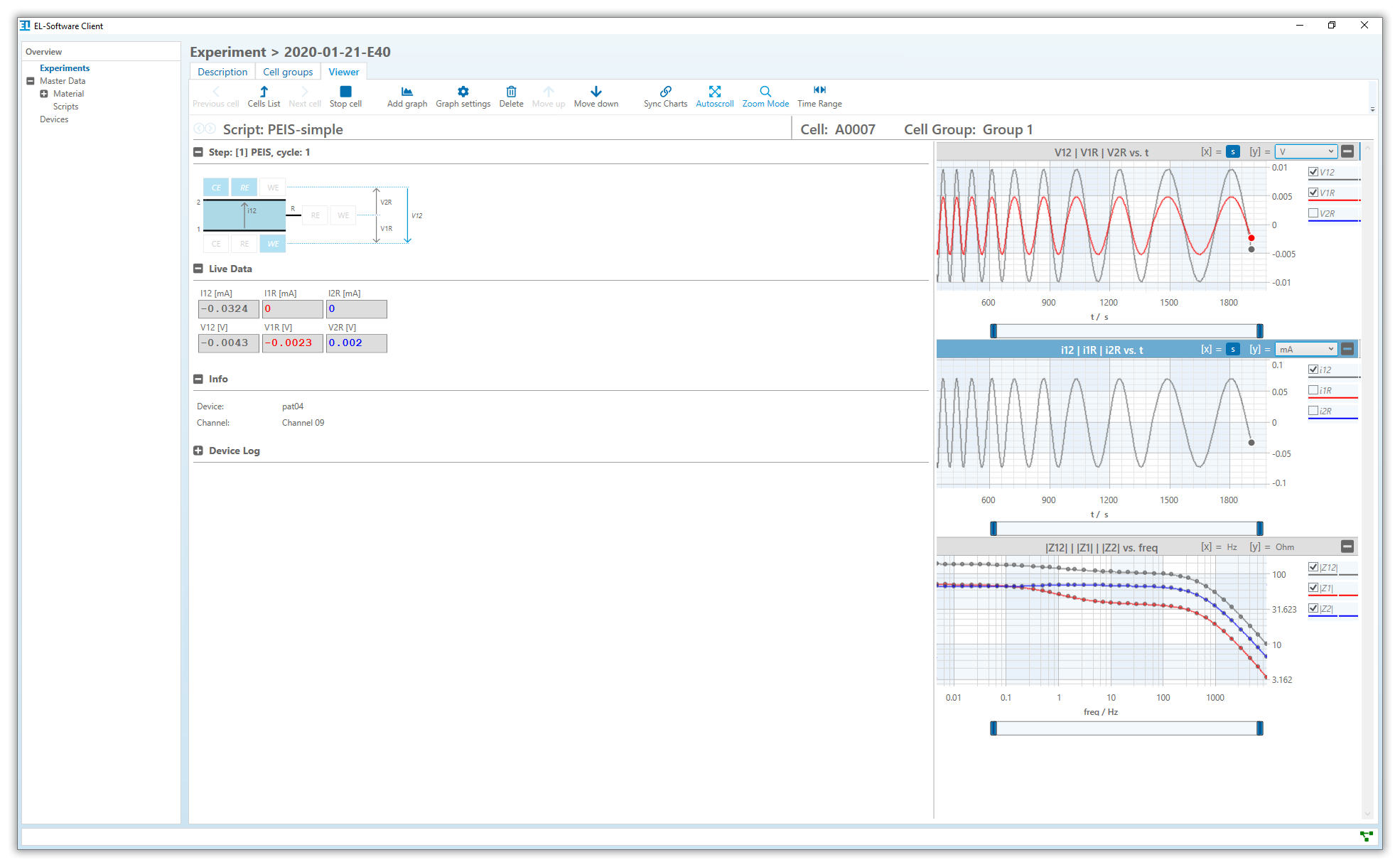This screenshot has width=1400, height=867.
Task: Click the voltage chart x-axis 's' unit button
Action: [1233, 151]
